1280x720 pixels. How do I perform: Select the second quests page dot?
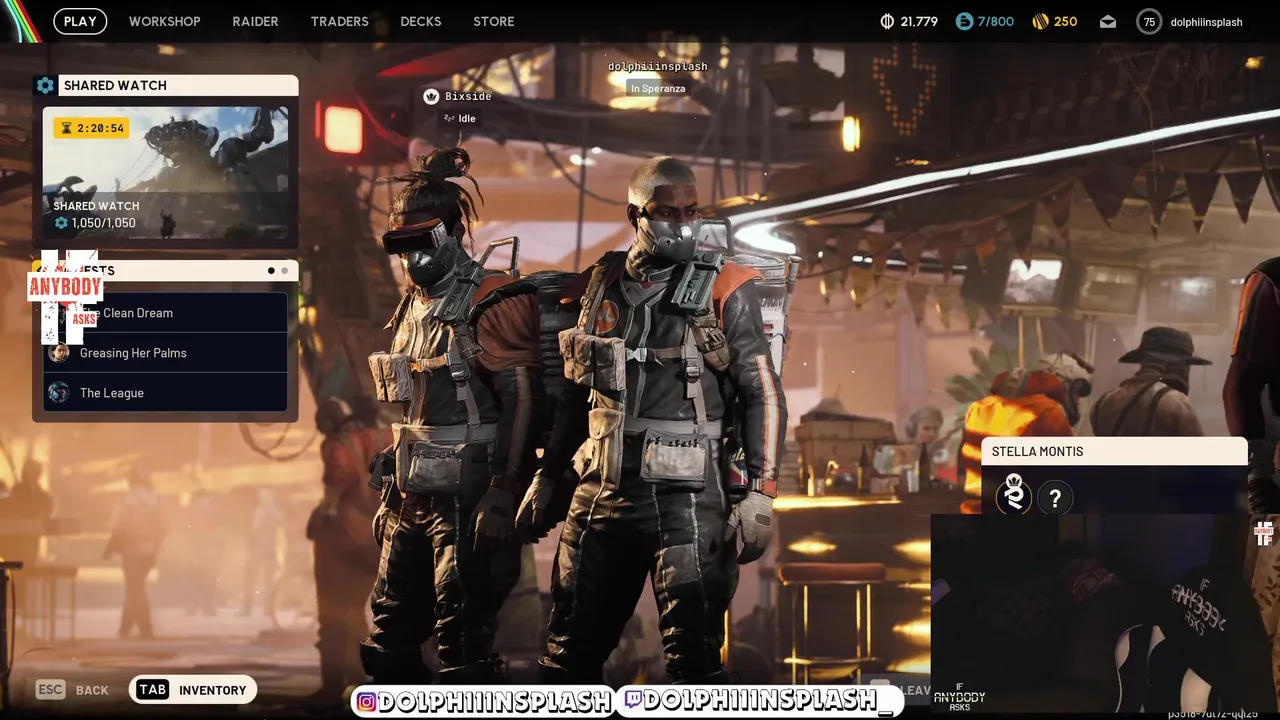tap(284, 270)
